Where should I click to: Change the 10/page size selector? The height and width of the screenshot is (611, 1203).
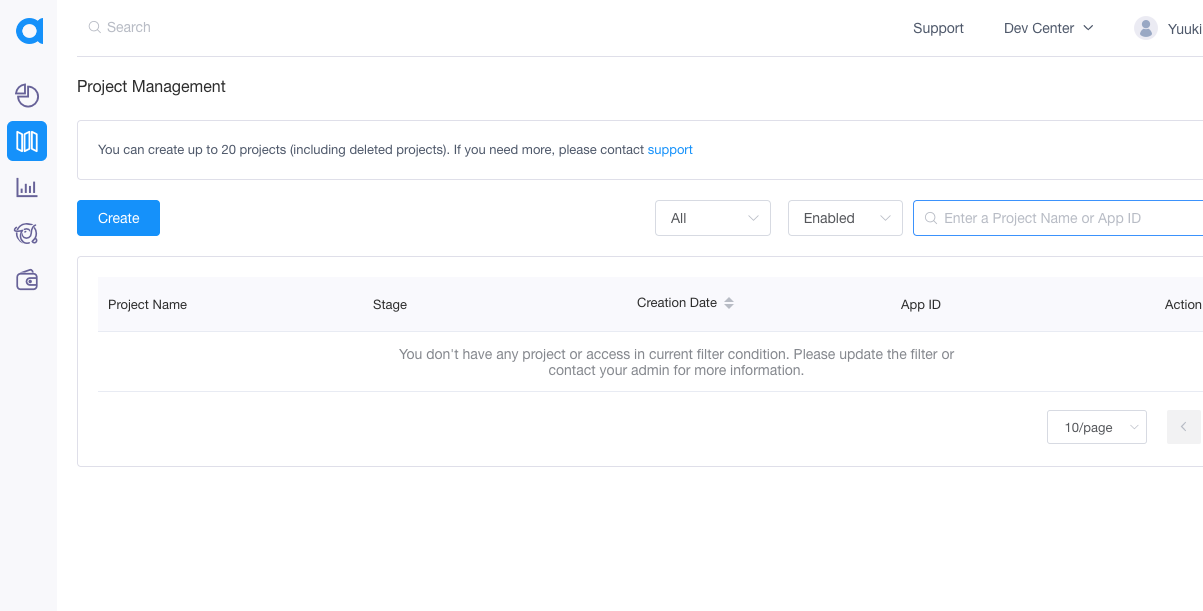click(1096, 427)
